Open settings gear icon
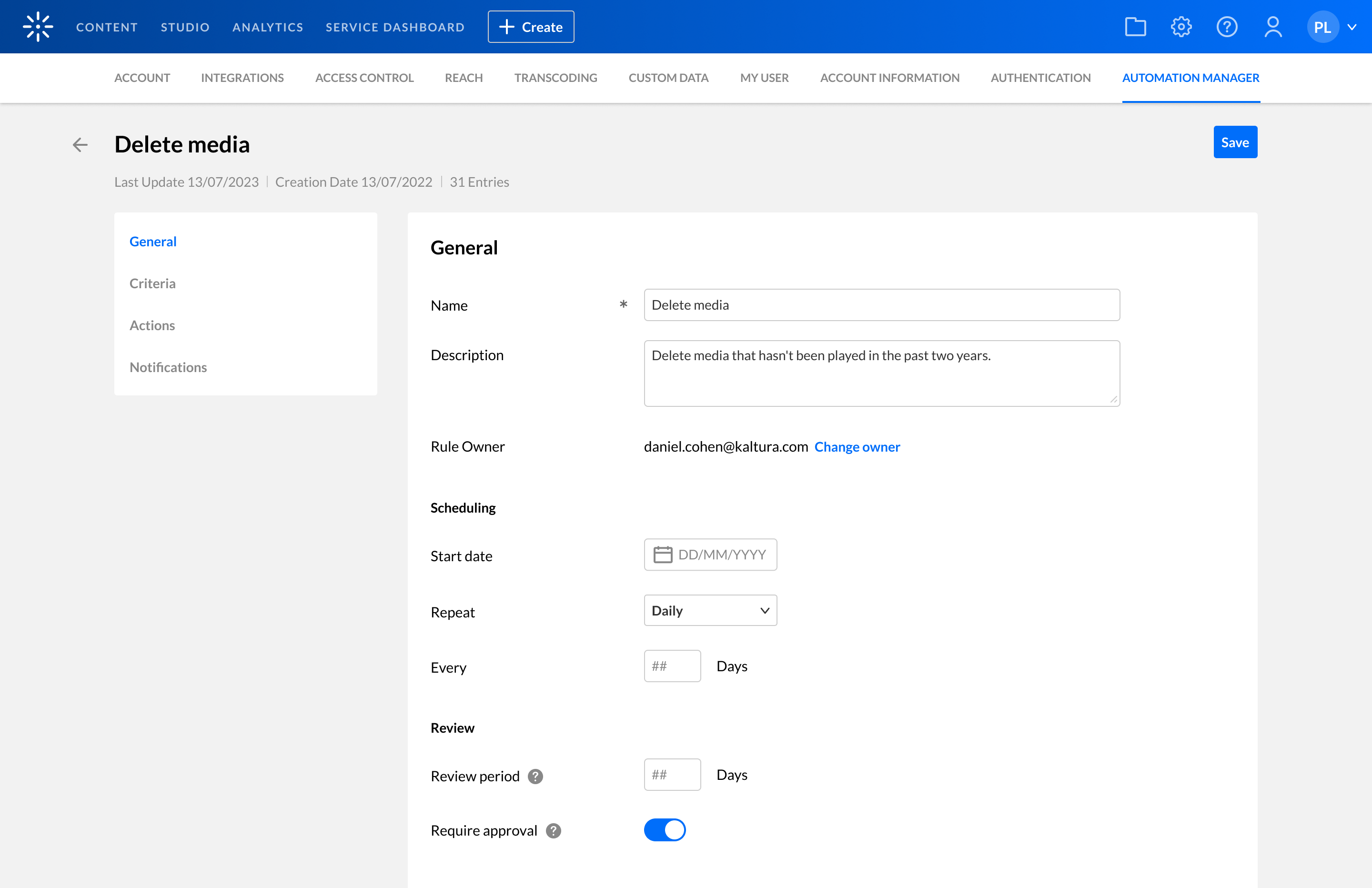 (x=1180, y=27)
